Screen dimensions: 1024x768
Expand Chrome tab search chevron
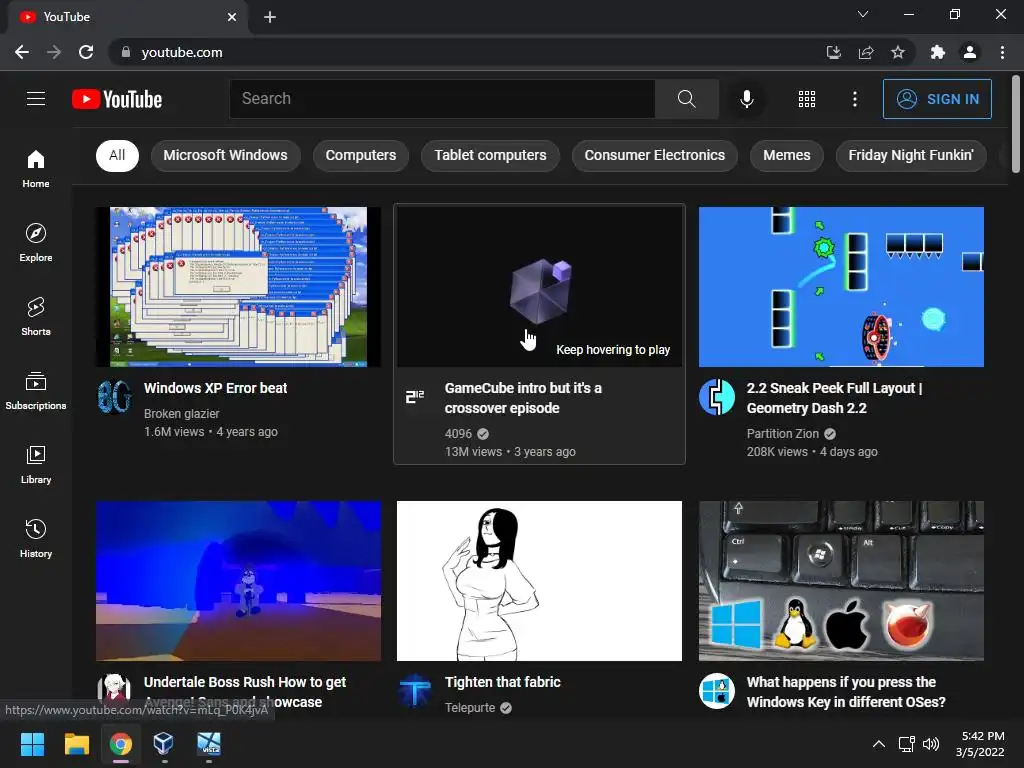tap(863, 14)
